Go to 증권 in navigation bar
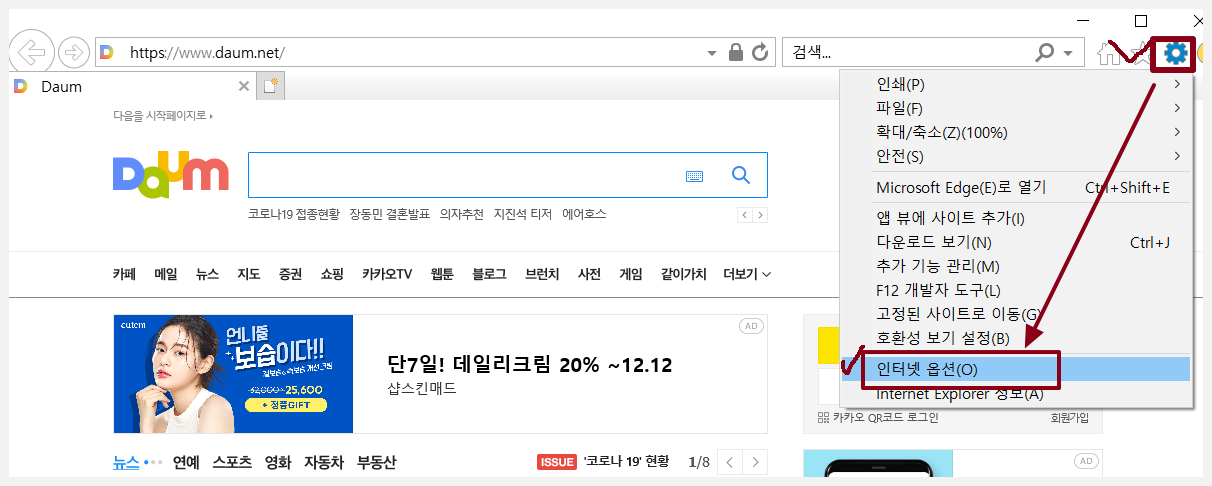The image size is (1212, 486). point(291,274)
